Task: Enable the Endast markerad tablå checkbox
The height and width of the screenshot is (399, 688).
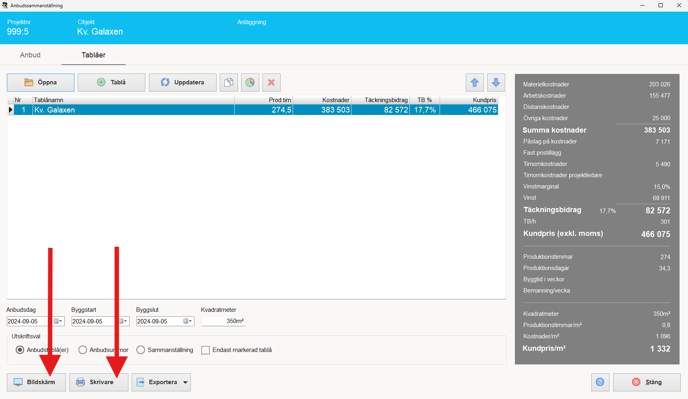Action: (205, 350)
